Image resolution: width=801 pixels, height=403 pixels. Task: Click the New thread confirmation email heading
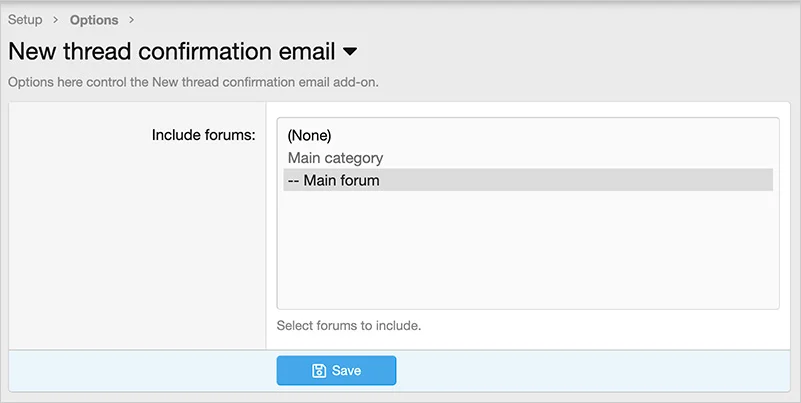[170, 51]
